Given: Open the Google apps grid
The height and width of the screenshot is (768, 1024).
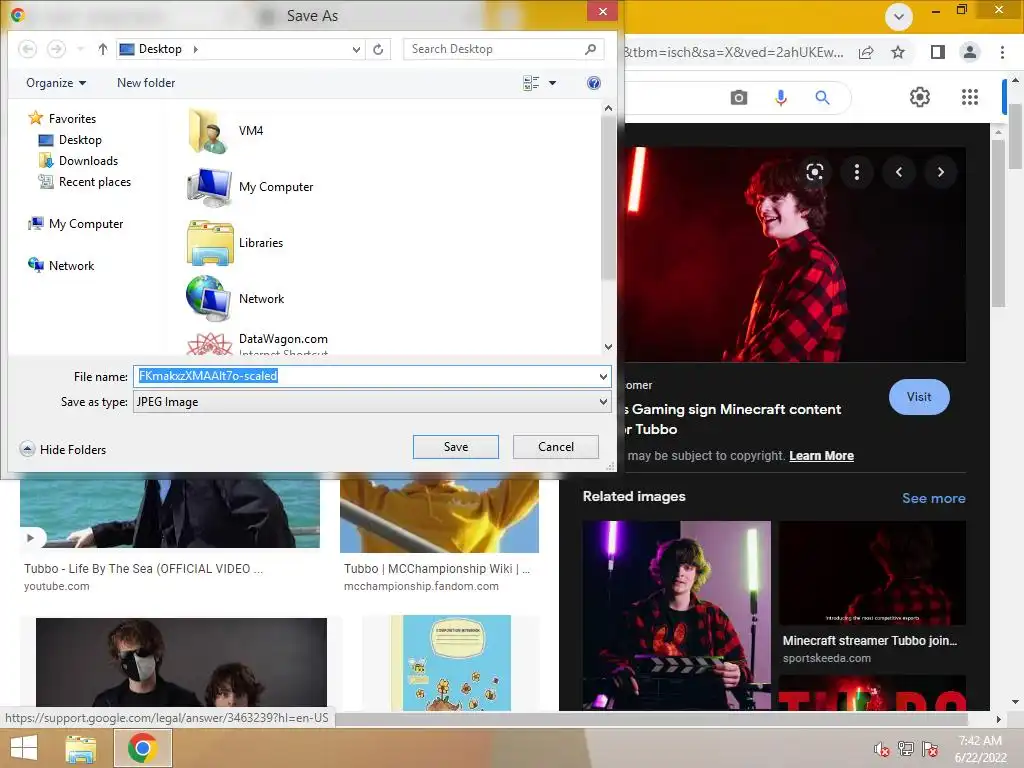Looking at the screenshot, I should coord(970,97).
